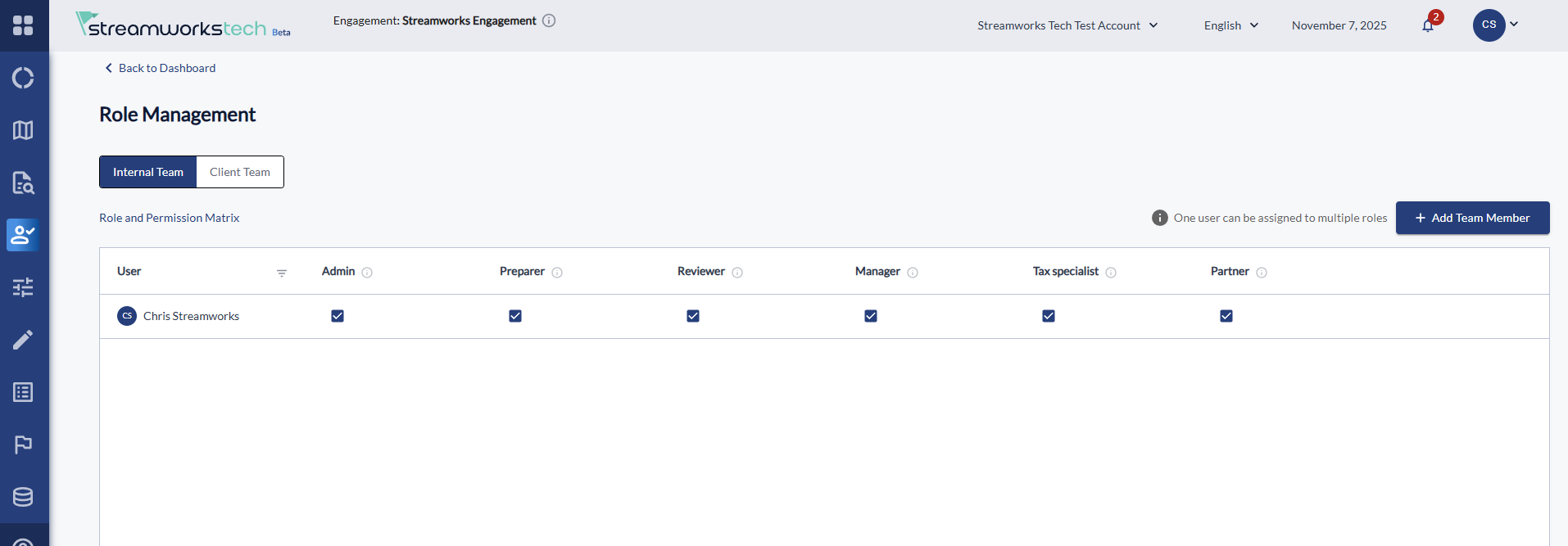Click info icon next to Admin column
1568x546 pixels.
click(367, 273)
